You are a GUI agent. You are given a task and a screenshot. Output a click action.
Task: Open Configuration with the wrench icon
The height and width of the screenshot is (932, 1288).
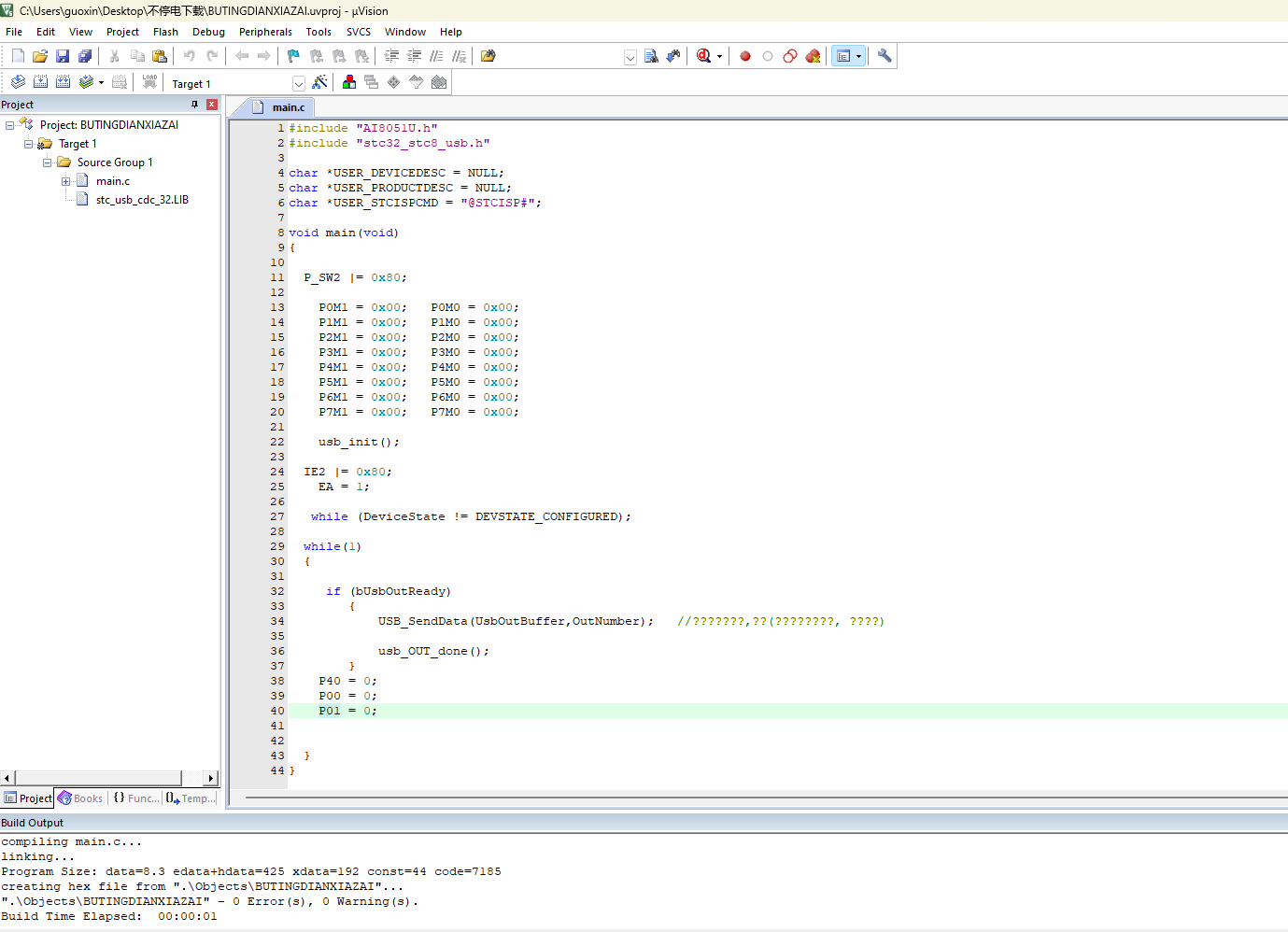(885, 56)
